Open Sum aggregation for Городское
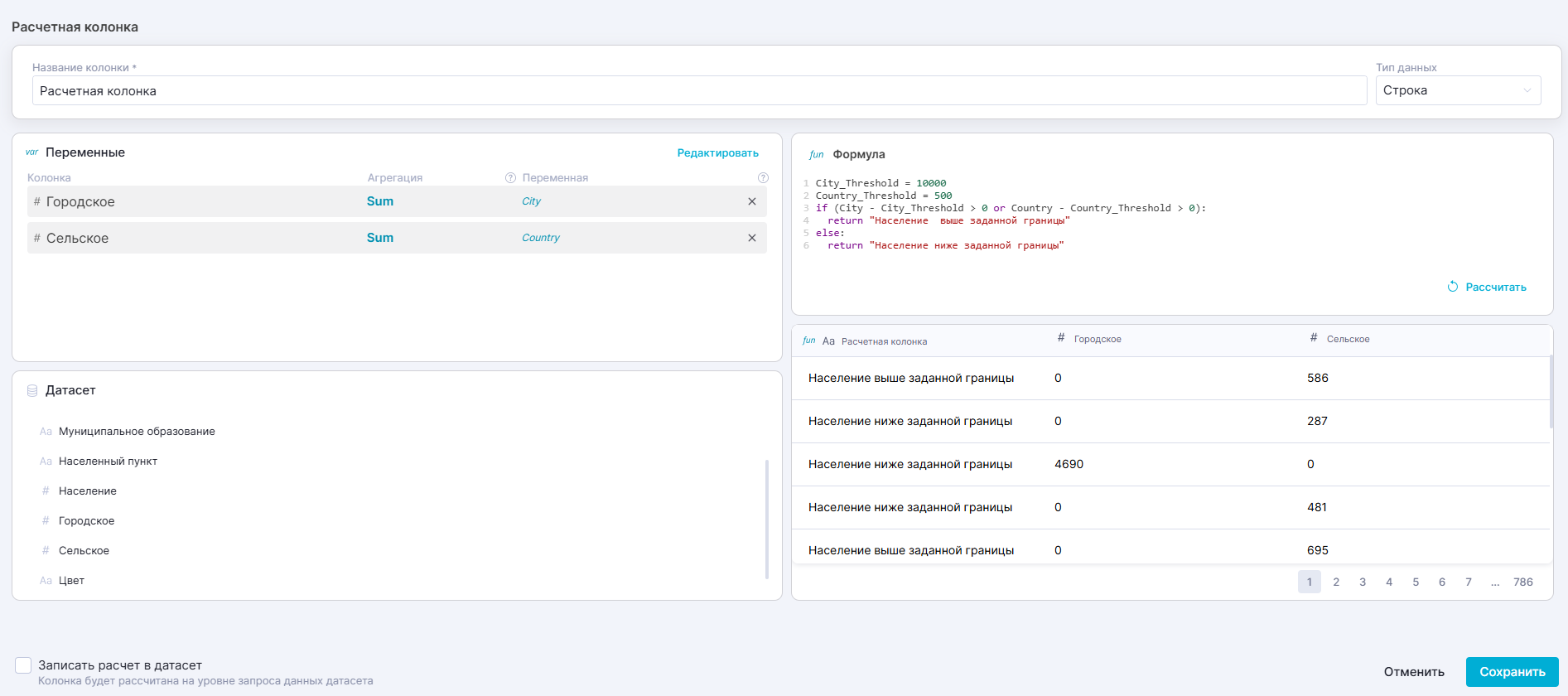Image resolution: width=1568 pixels, height=696 pixels. (380, 201)
